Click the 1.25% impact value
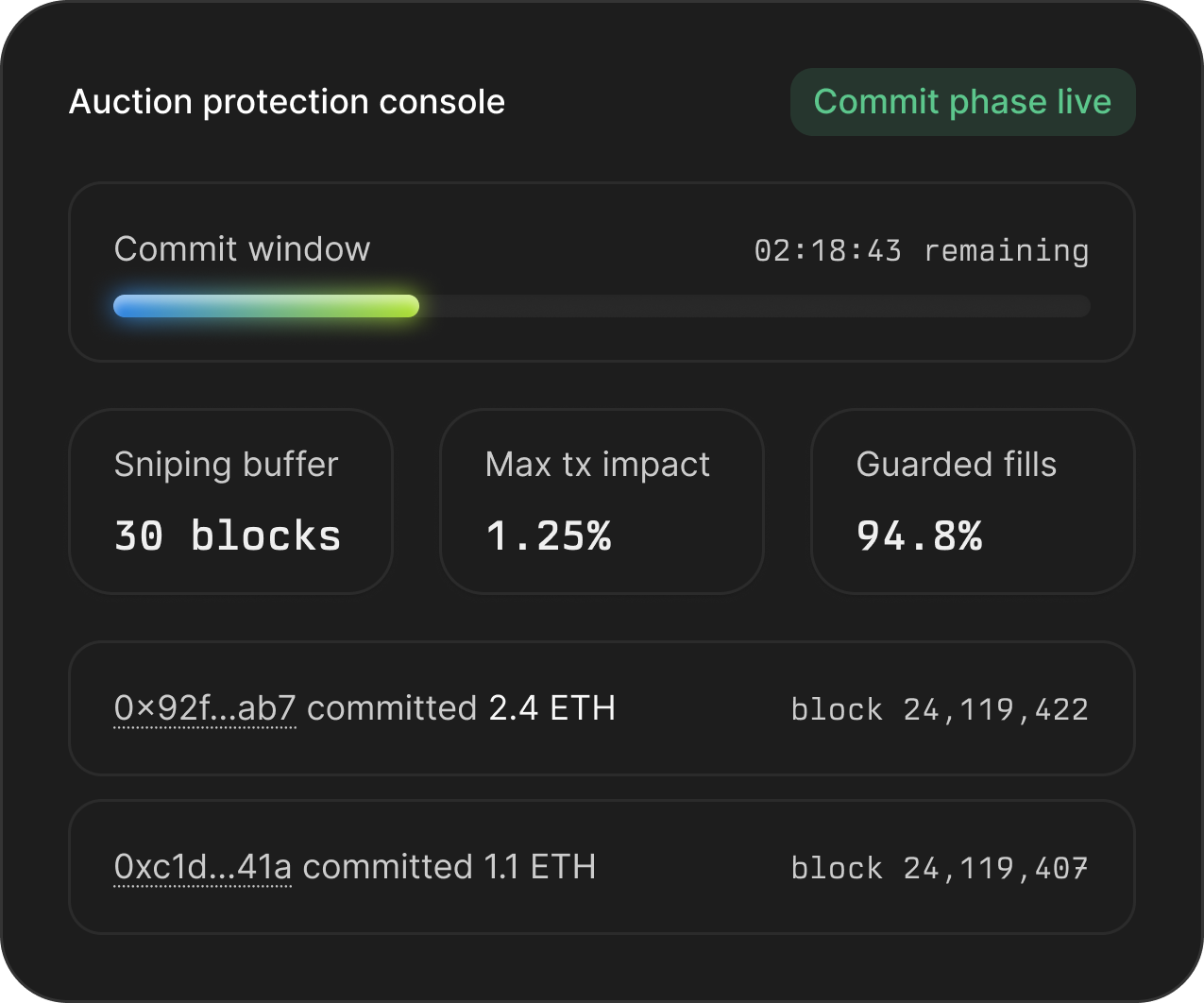This screenshot has height=1003, width=1204. click(548, 535)
